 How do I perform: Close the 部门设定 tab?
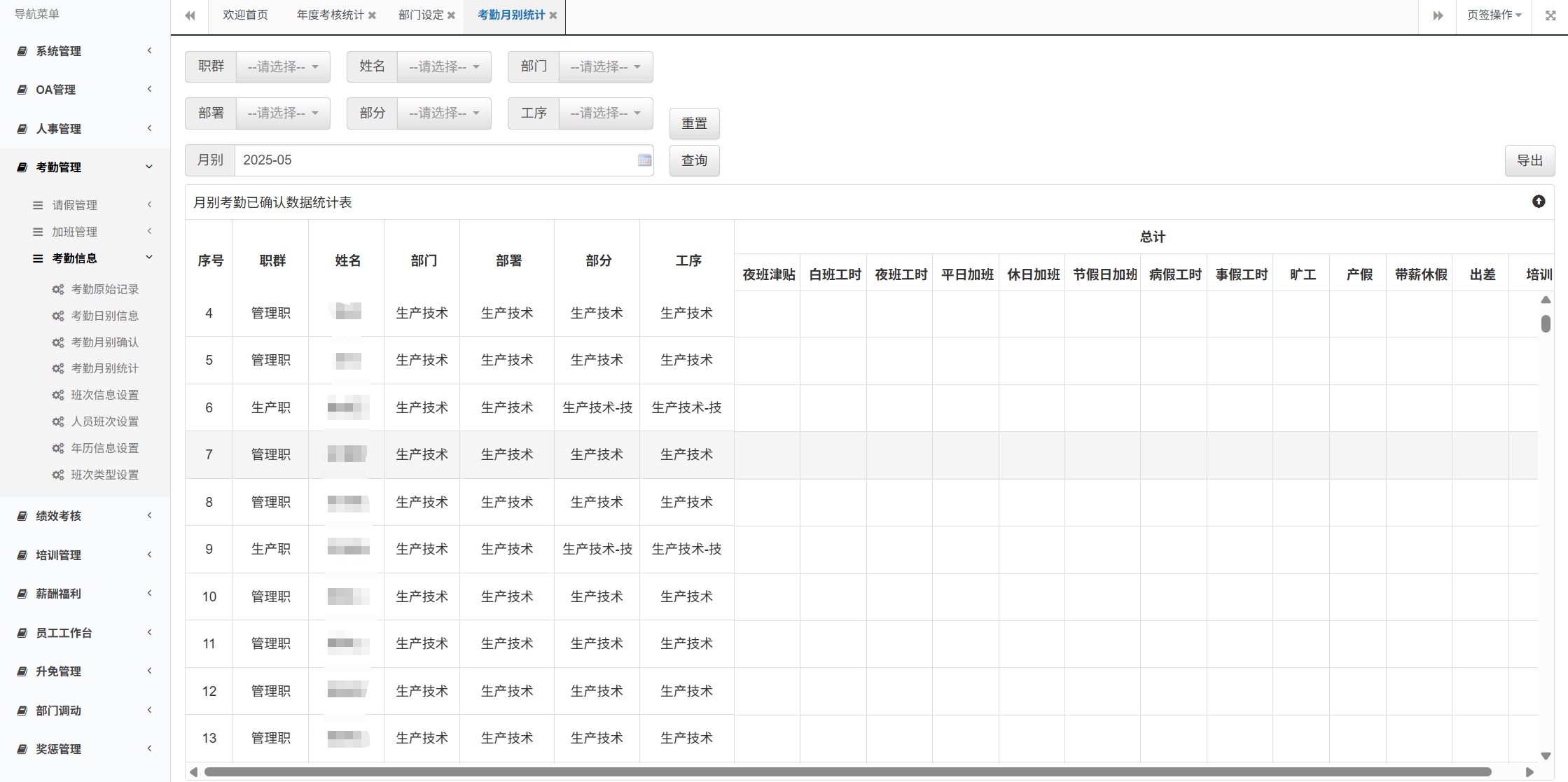pyautogui.click(x=452, y=15)
